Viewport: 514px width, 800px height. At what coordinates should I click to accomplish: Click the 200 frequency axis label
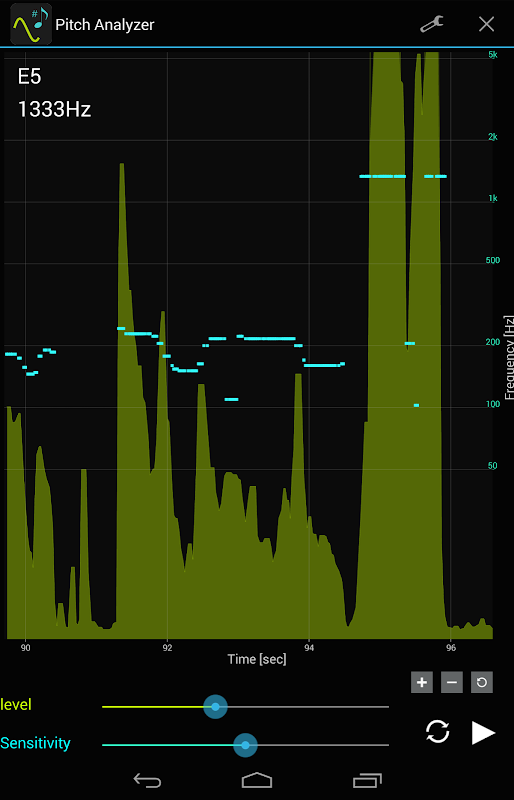[493, 342]
